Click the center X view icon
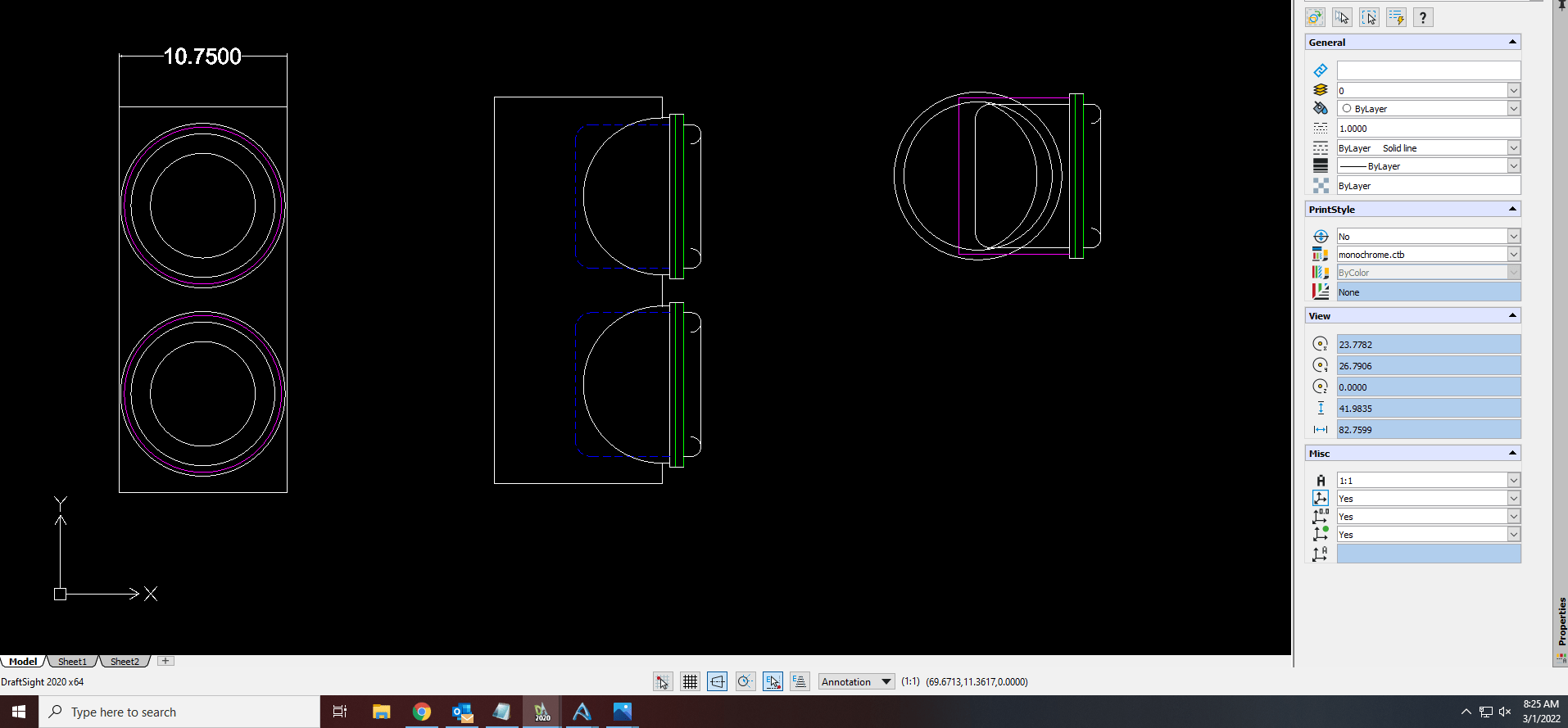 click(x=1320, y=345)
